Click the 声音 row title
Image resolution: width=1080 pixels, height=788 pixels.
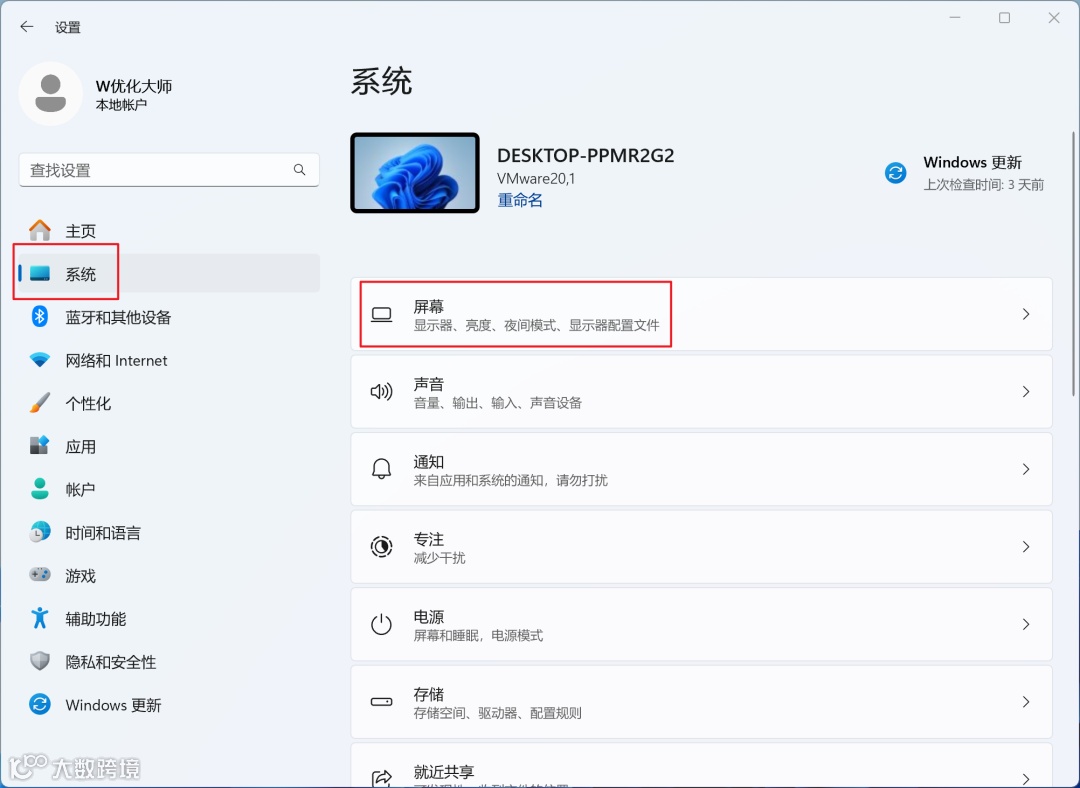(x=428, y=384)
